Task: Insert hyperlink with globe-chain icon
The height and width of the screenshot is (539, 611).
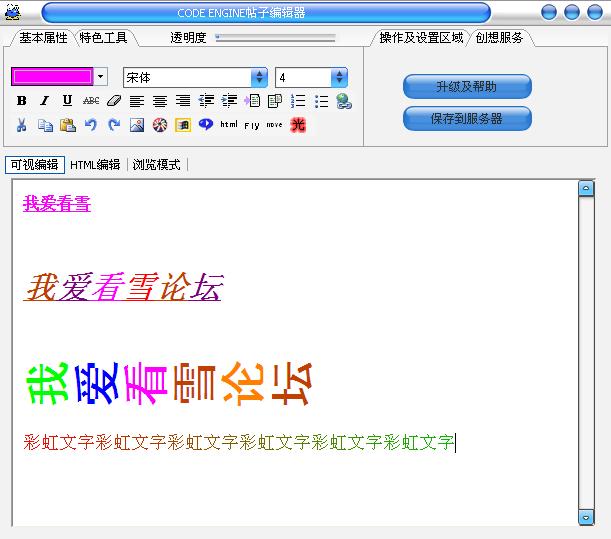Action: pyautogui.click(x=344, y=101)
